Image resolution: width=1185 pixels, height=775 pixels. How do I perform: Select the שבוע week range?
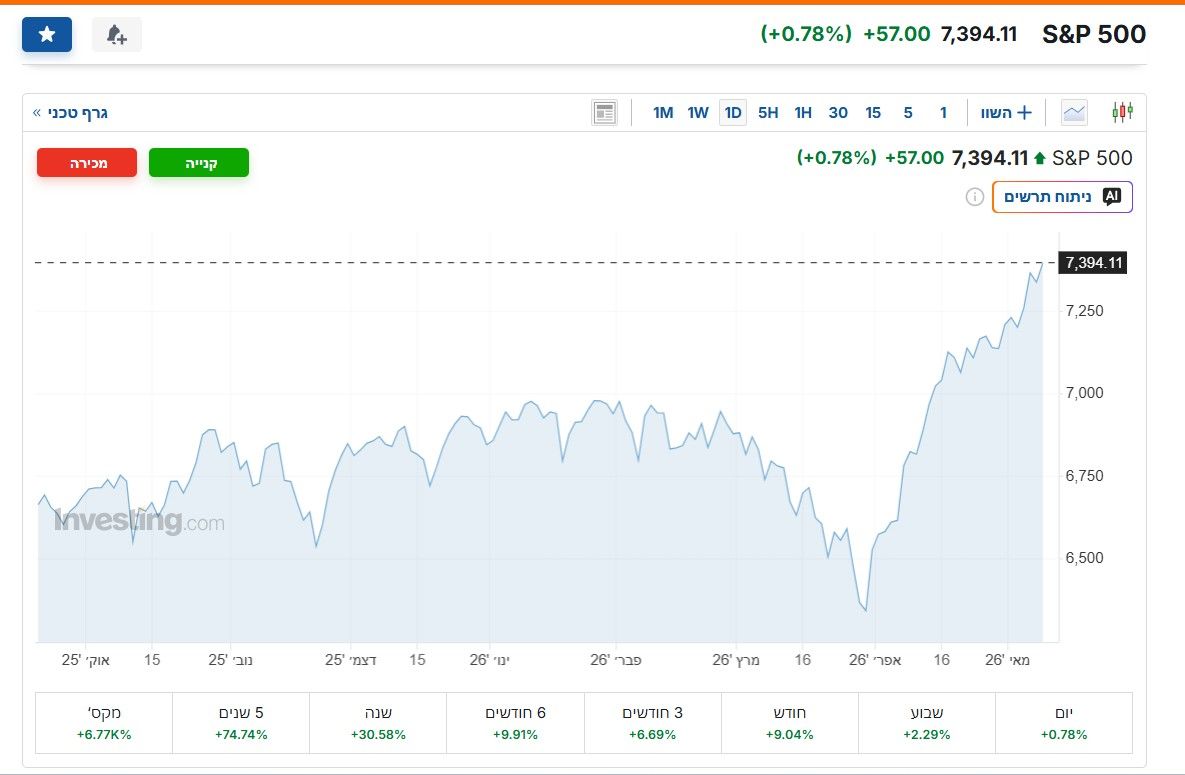click(x=927, y=723)
